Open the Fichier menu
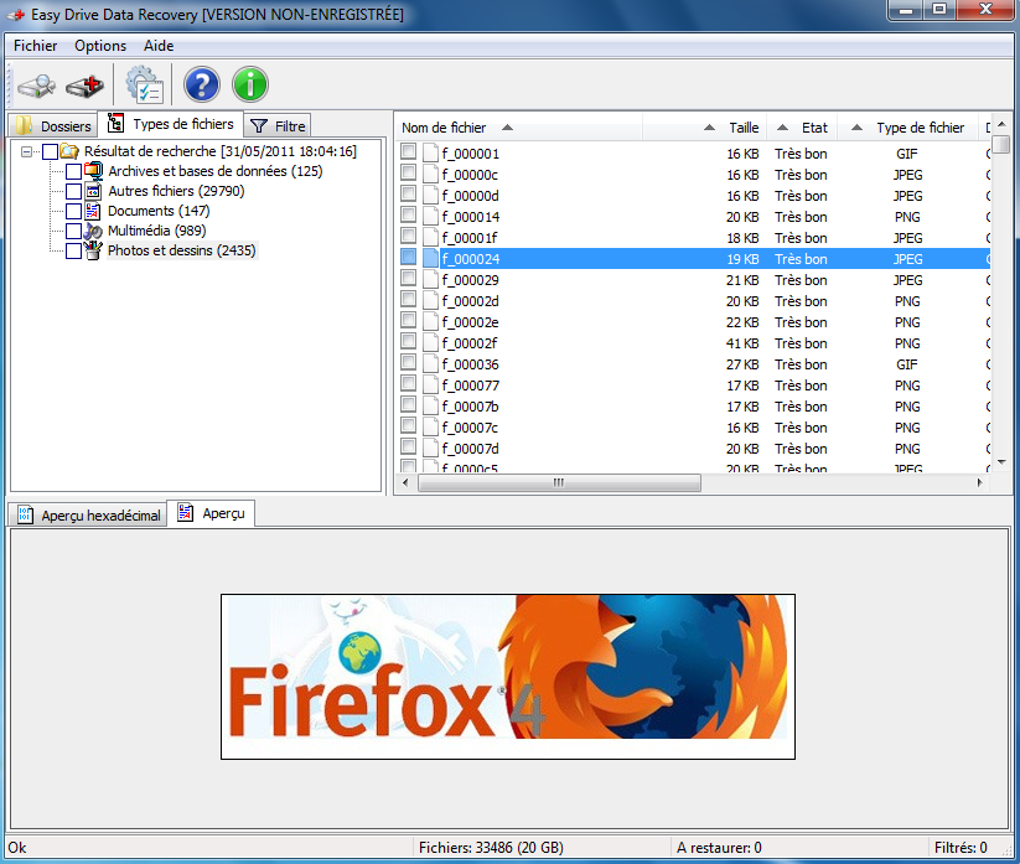Image resolution: width=1020 pixels, height=864 pixels. (35, 46)
